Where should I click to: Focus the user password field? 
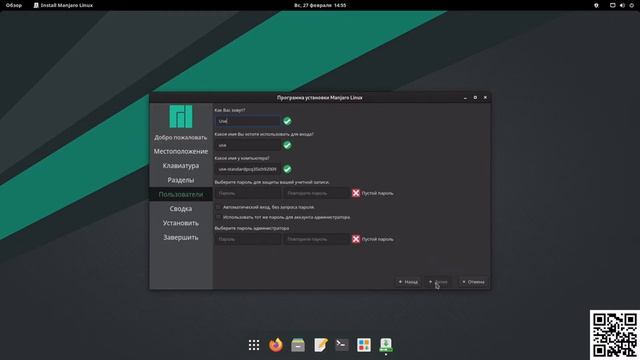(x=248, y=193)
